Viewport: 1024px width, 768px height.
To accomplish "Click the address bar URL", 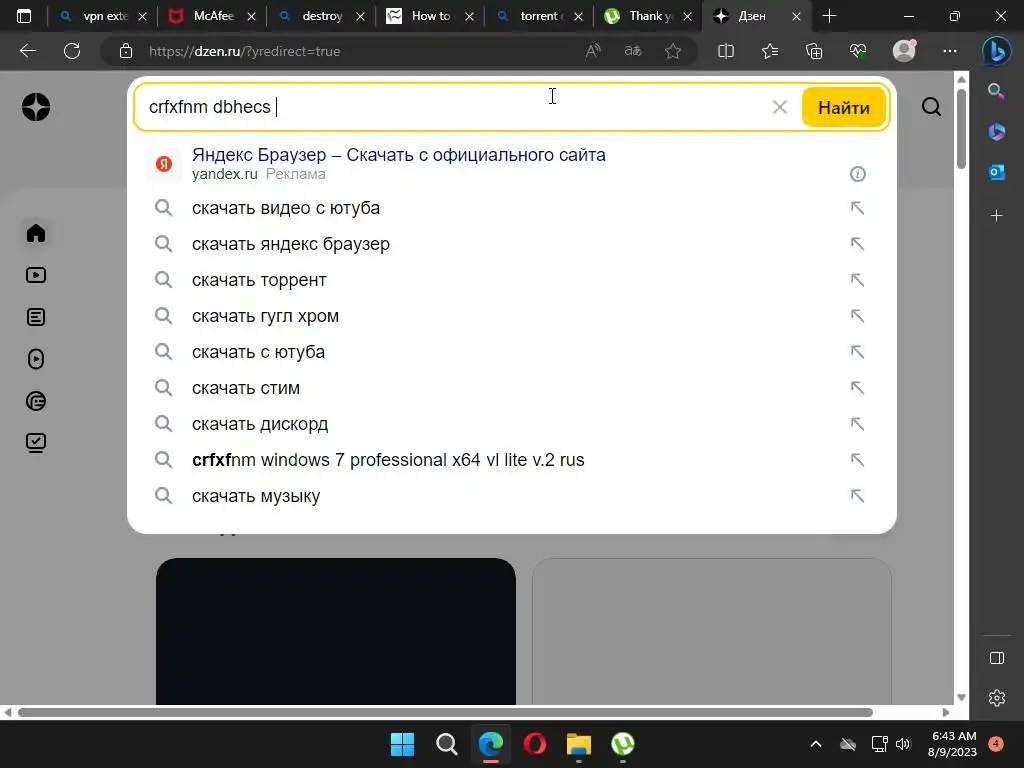I will (244, 52).
